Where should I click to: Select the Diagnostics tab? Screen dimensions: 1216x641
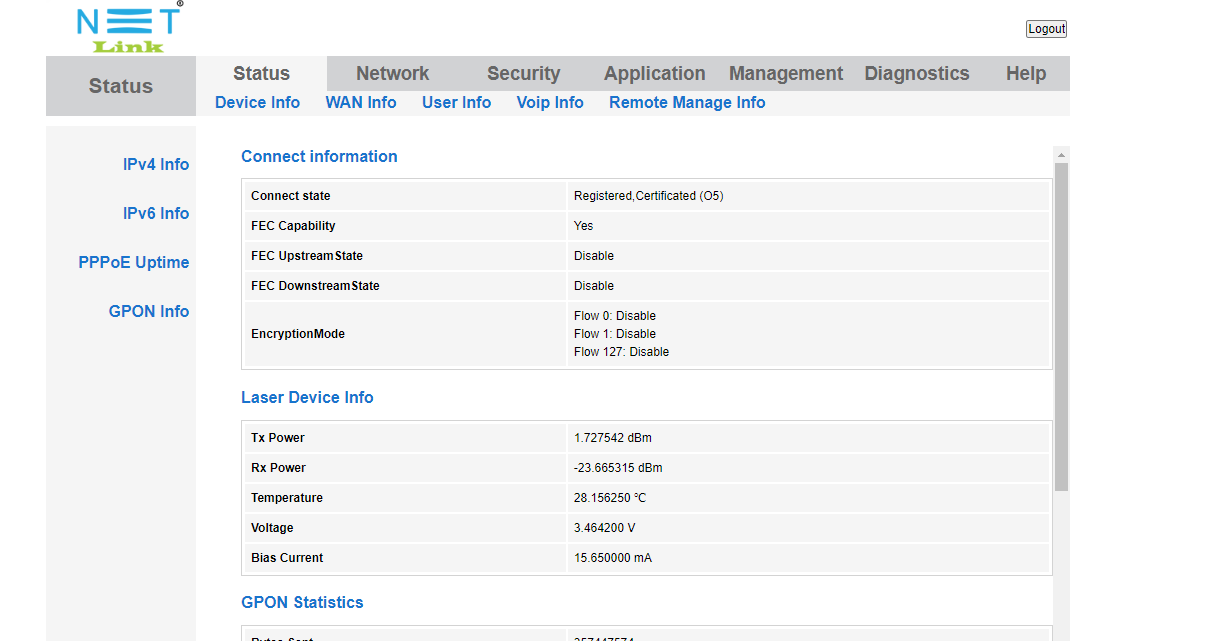coord(916,73)
